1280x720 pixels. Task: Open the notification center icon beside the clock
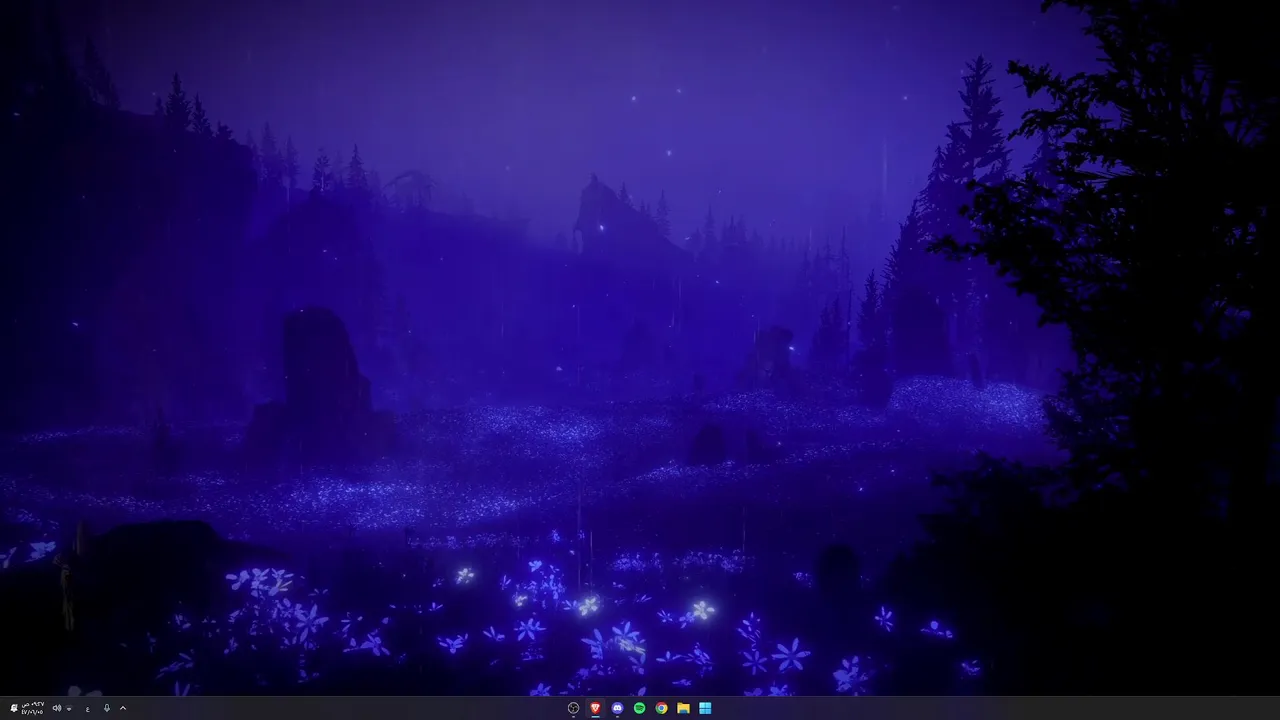[14, 708]
